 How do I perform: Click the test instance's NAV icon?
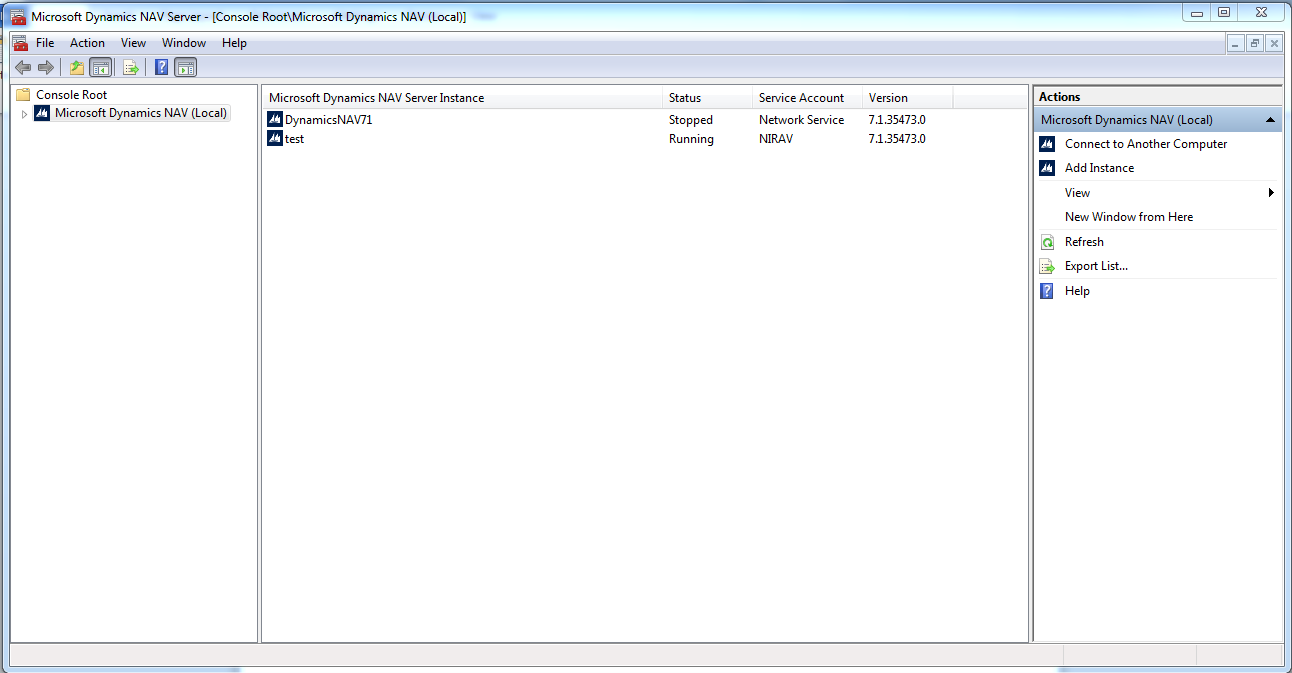click(x=274, y=138)
